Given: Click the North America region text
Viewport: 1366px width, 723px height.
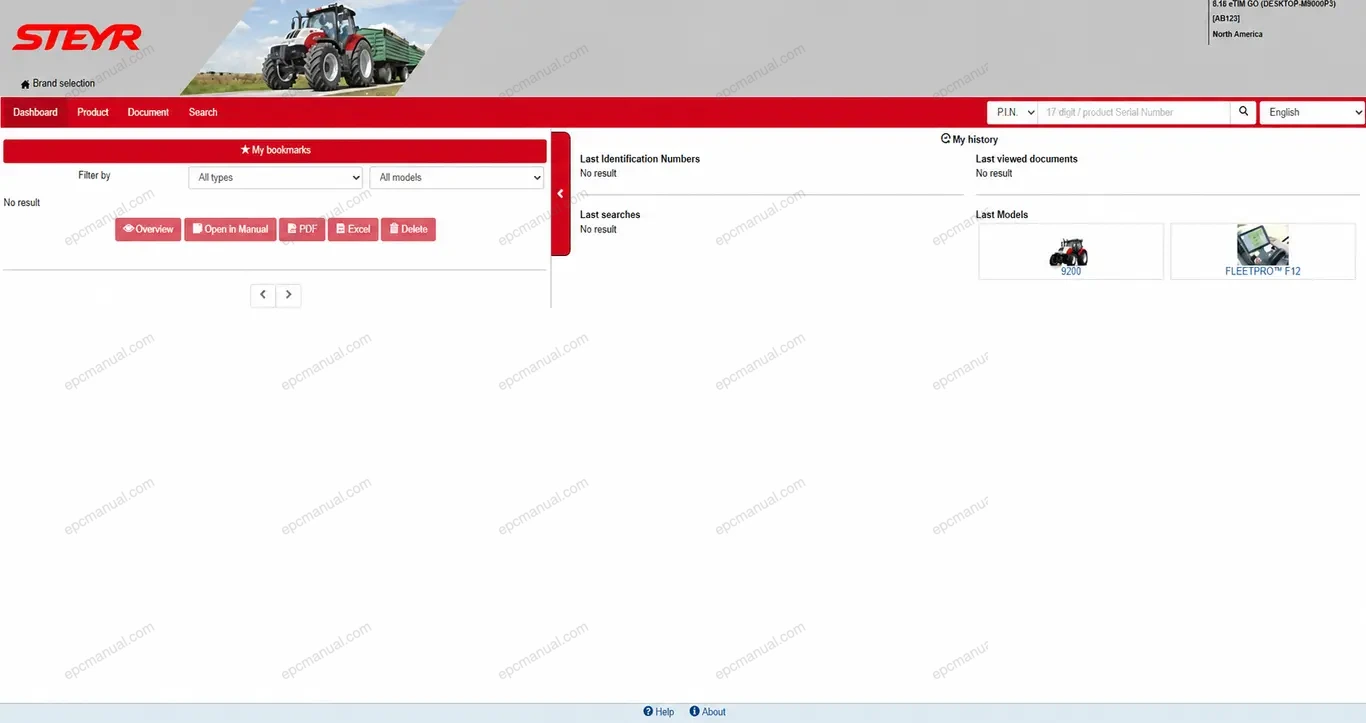Looking at the screenshot, I should [1238, 34].
